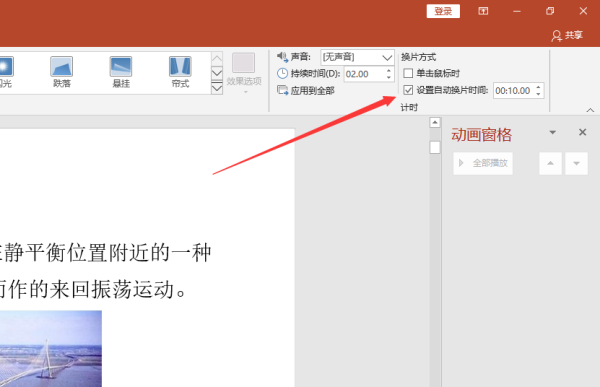The height and width of the screenshot is (387, 600).
Task: Click the 声音 speaker icon
Action: [282, 57]
